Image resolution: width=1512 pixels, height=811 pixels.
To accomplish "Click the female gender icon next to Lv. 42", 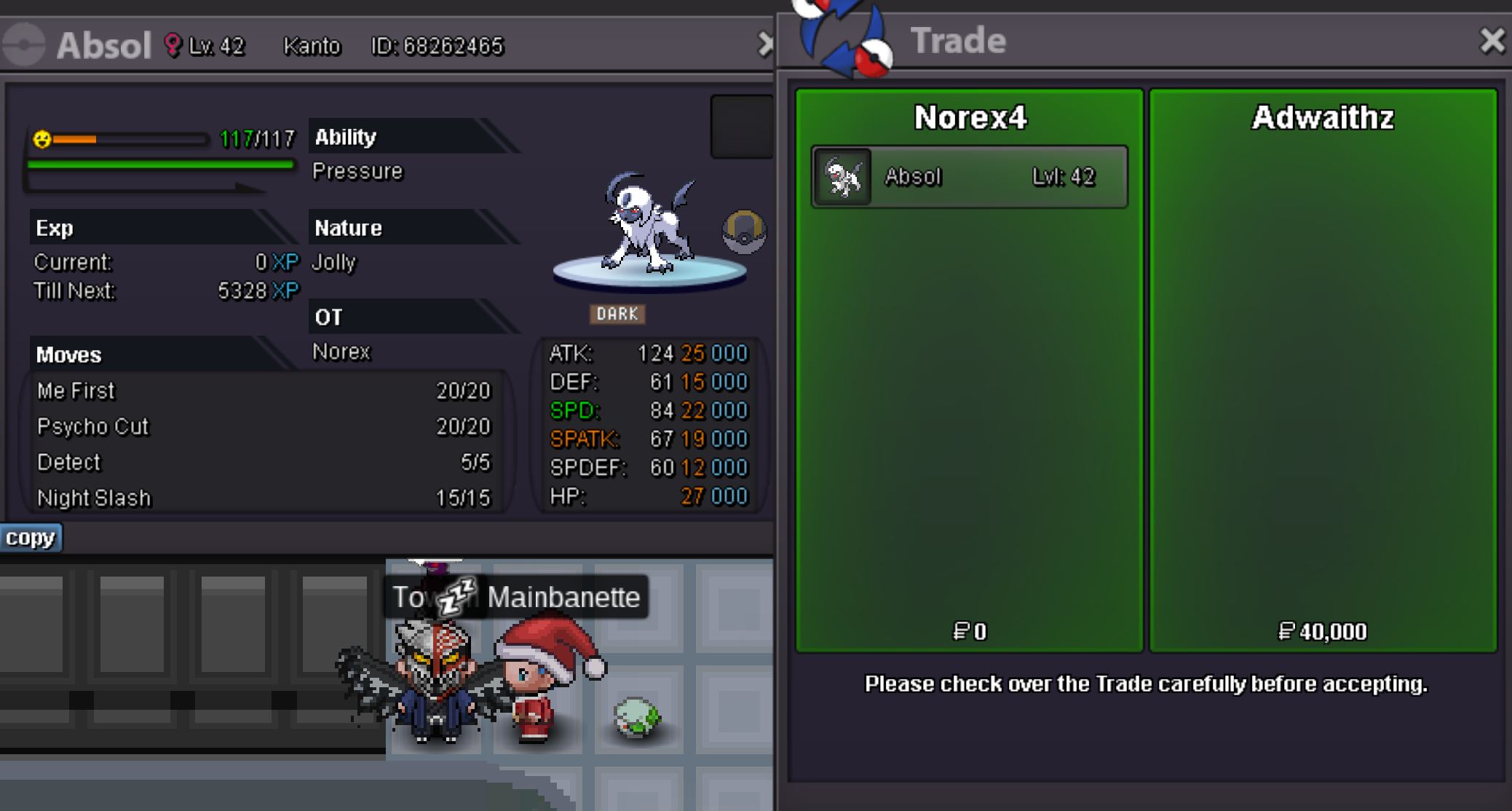I will coord(173,45).
